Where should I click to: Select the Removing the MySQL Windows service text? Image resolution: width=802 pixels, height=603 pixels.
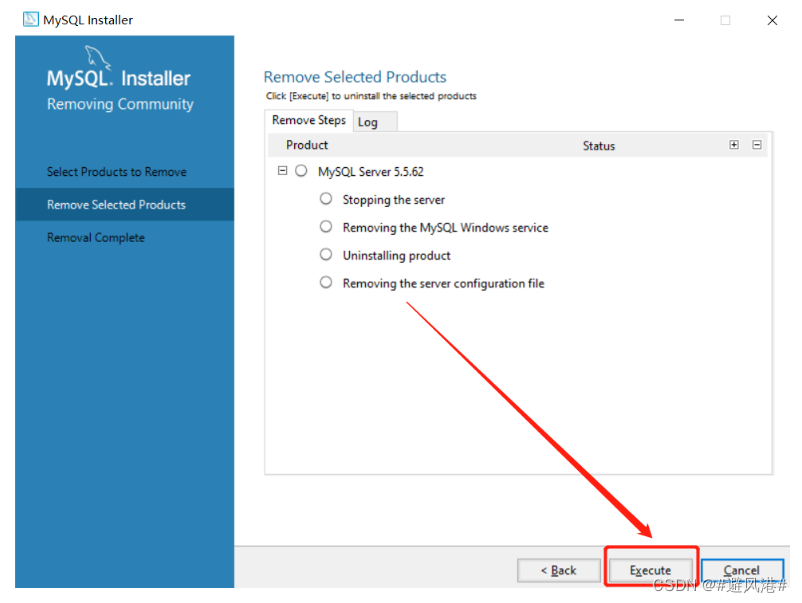[445, 228]
